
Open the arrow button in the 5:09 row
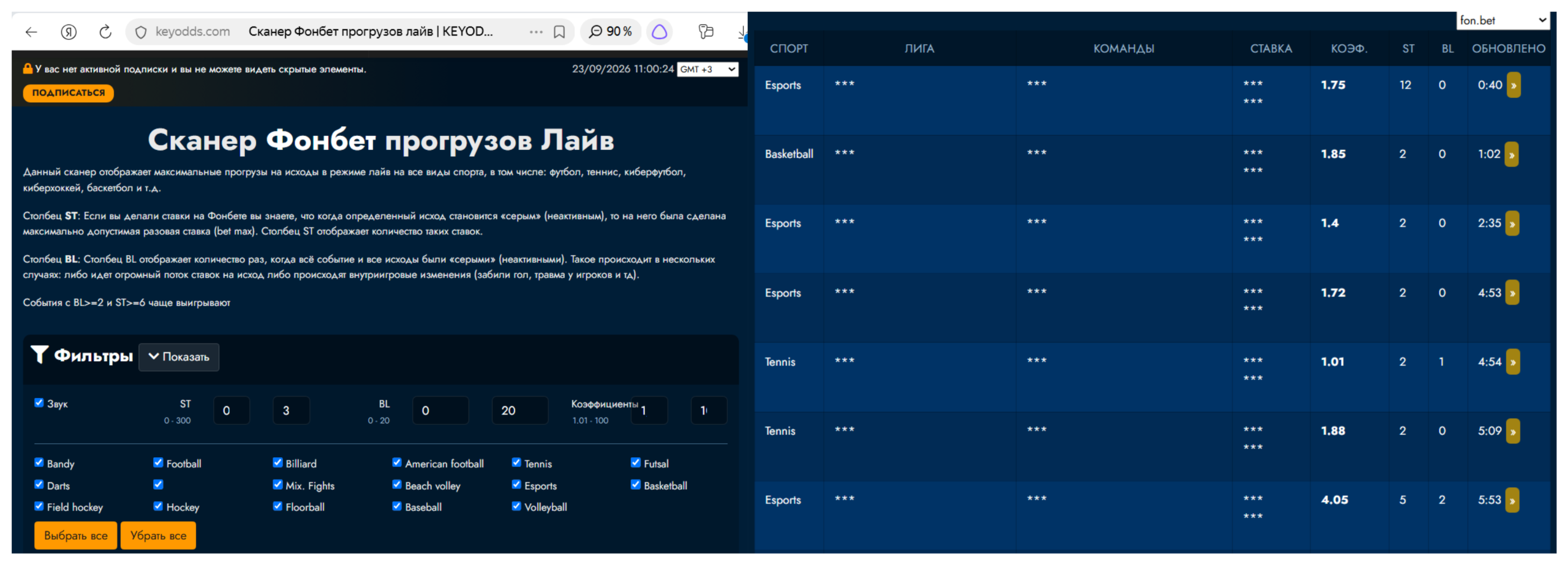click(x=1513, y=431)
